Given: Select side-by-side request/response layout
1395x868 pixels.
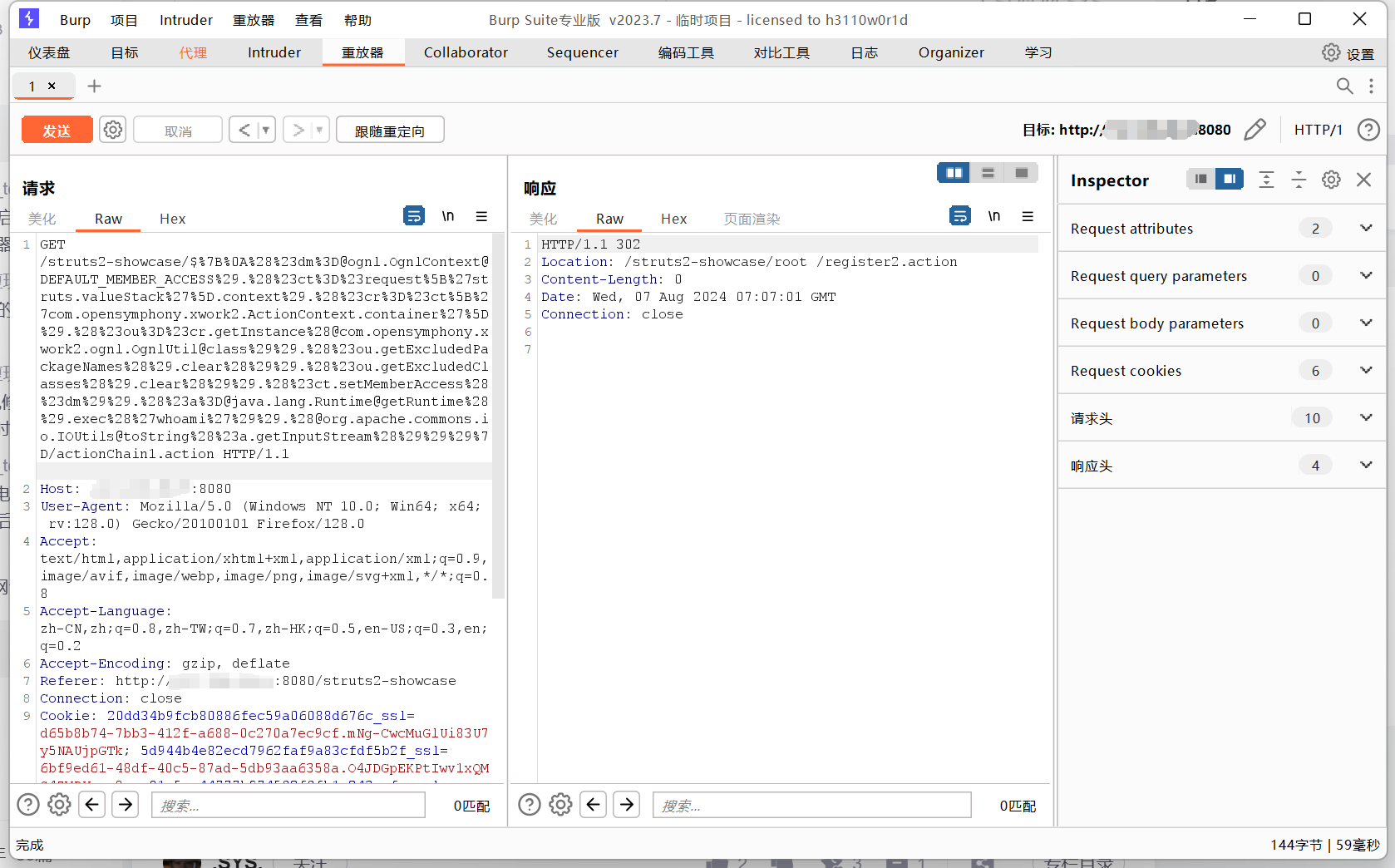Looking at the screenshot, I should click(954, 173).
